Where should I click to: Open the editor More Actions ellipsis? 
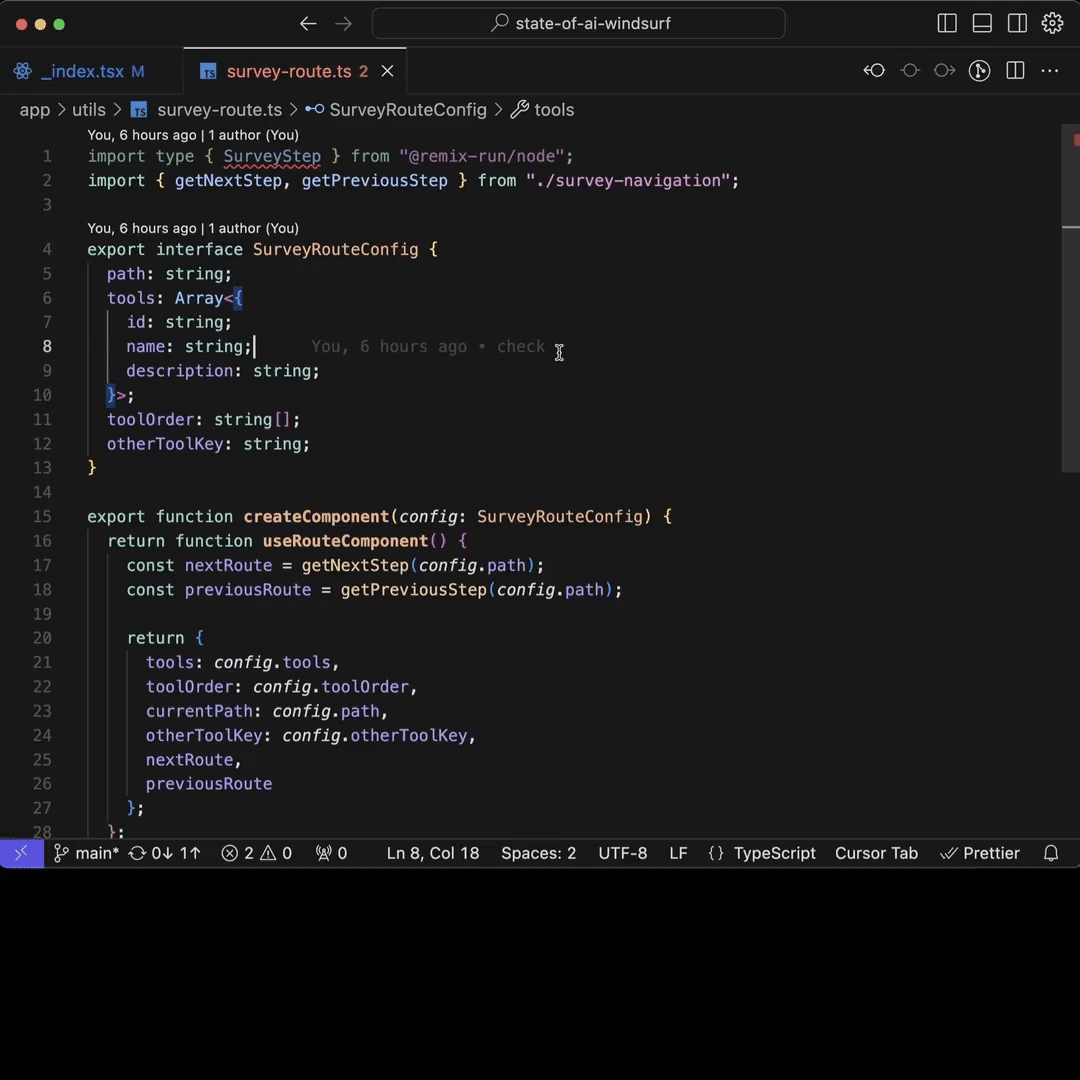(1050, 71)
